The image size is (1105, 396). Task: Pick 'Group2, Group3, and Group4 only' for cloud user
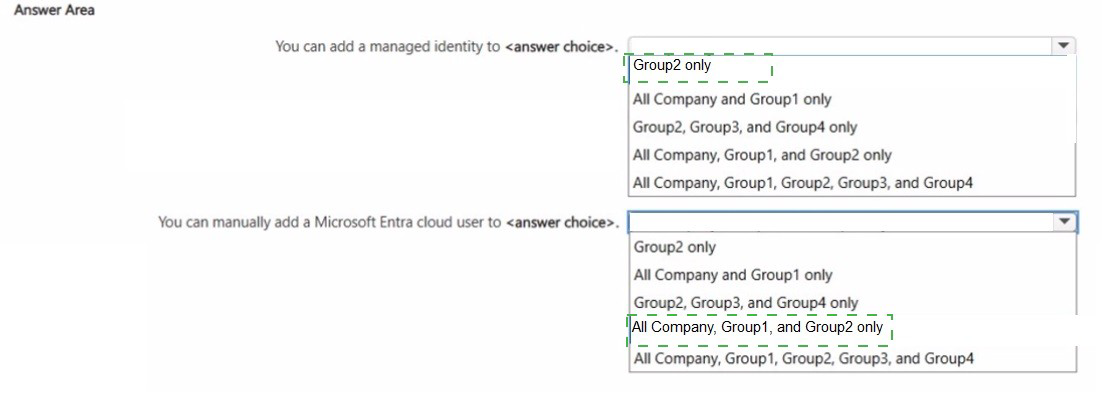pos(746,303)
